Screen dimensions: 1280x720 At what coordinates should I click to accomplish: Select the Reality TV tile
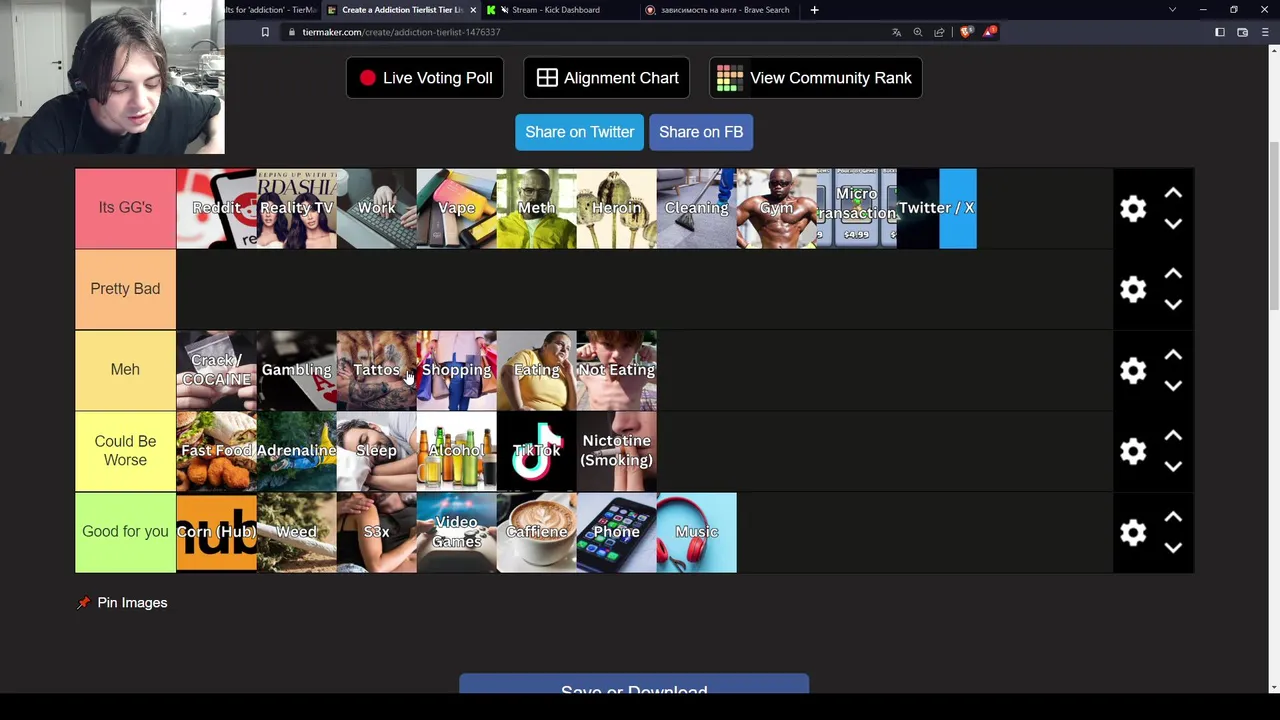pyautogui.click(x=296, y=208)
